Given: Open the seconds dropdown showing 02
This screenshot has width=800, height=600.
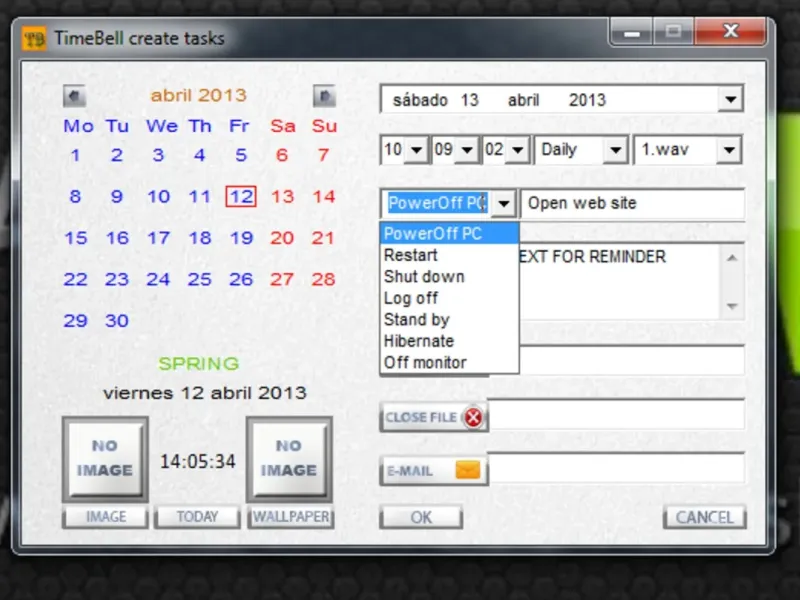Looking at the screenshot, I should pos(517,150).
